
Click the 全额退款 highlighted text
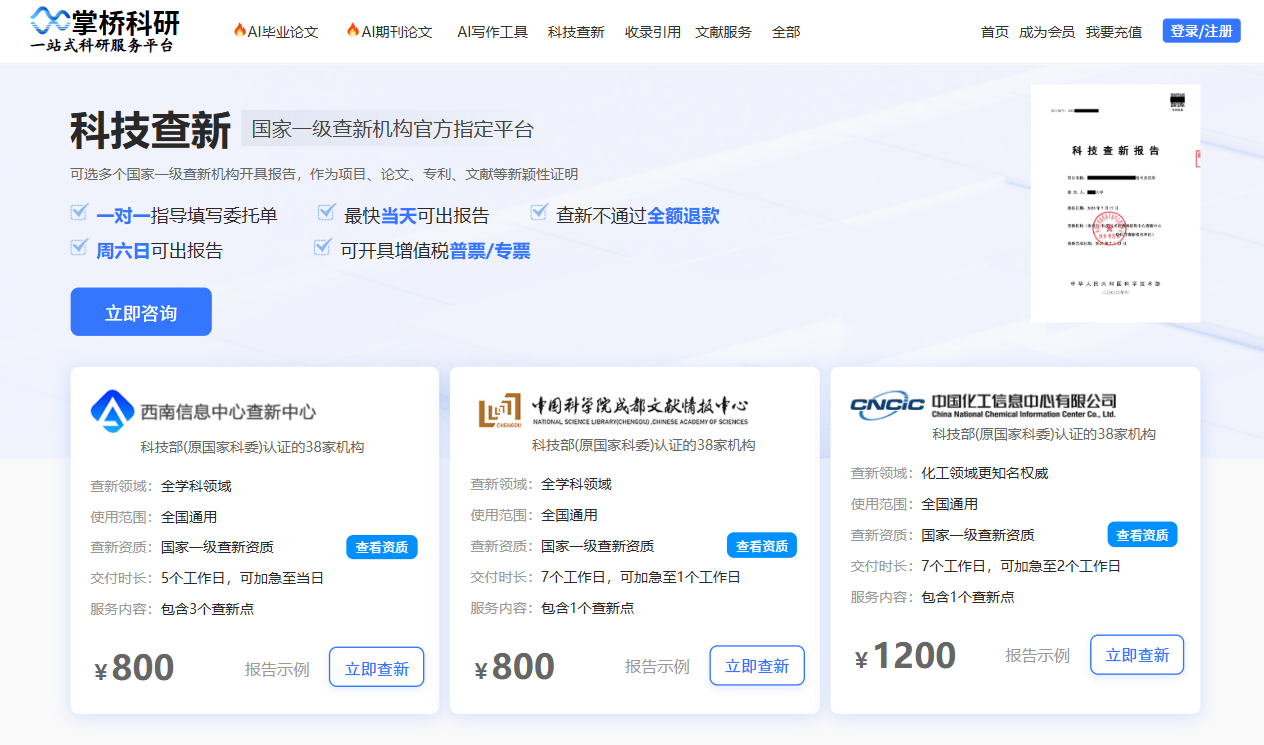(683, 216)
